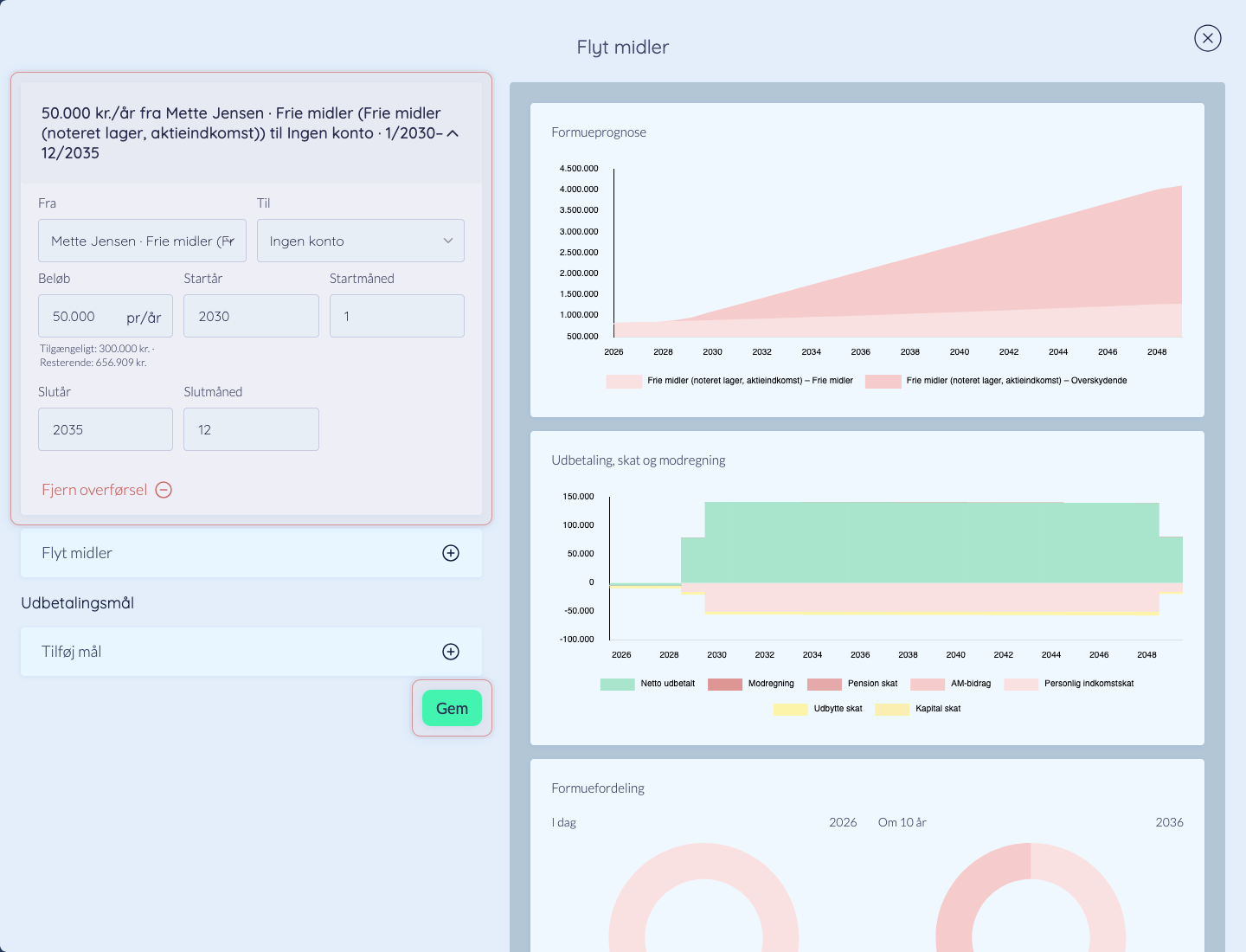The height and width of the screenshot is (952, 1246).
Task: Toggle Modregning legend swatch
Action: click(x=725, y=684)
